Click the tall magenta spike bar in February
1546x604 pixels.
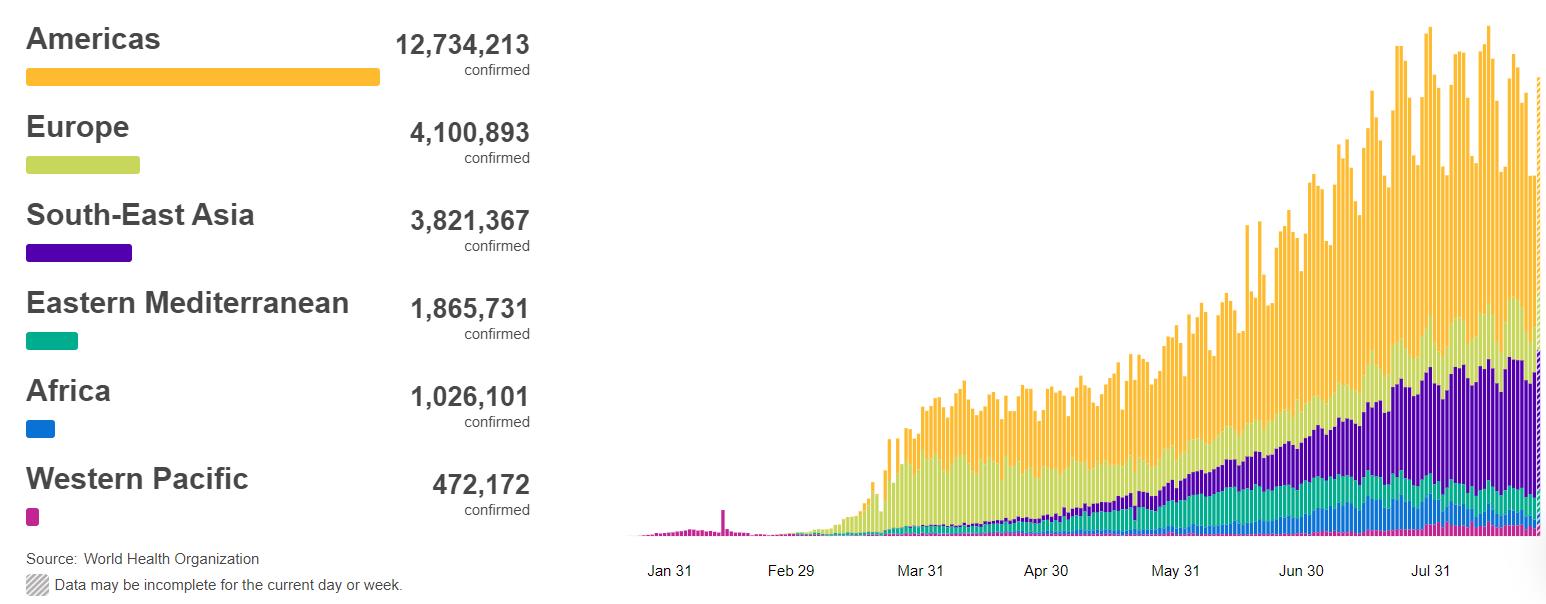tap(723, 522)
